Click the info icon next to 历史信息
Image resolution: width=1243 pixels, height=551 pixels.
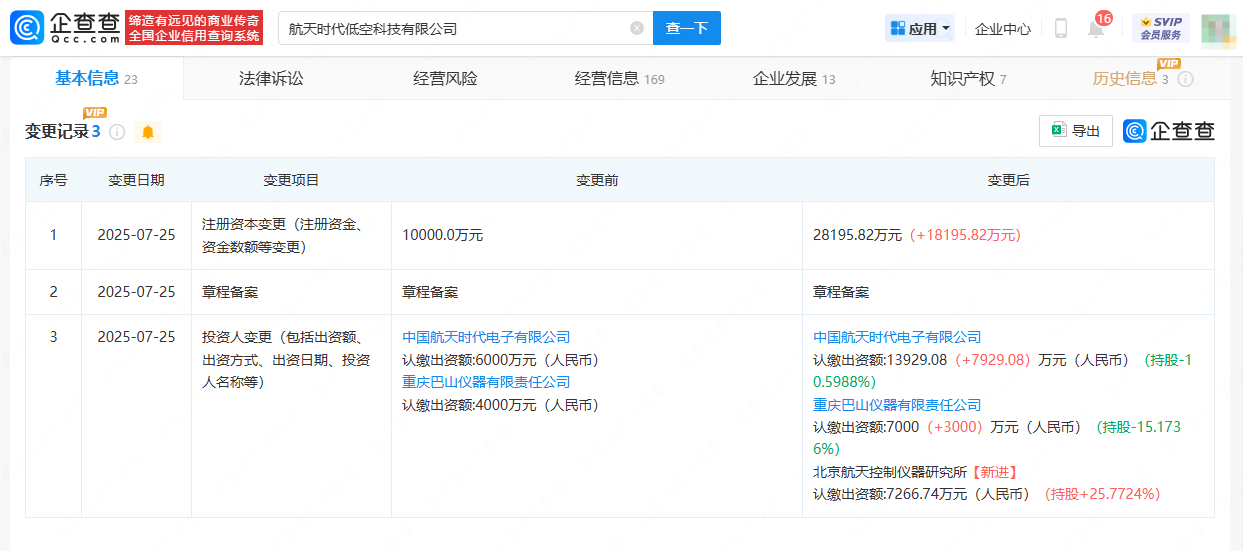pyautogui.click(x=1186, y=79)
